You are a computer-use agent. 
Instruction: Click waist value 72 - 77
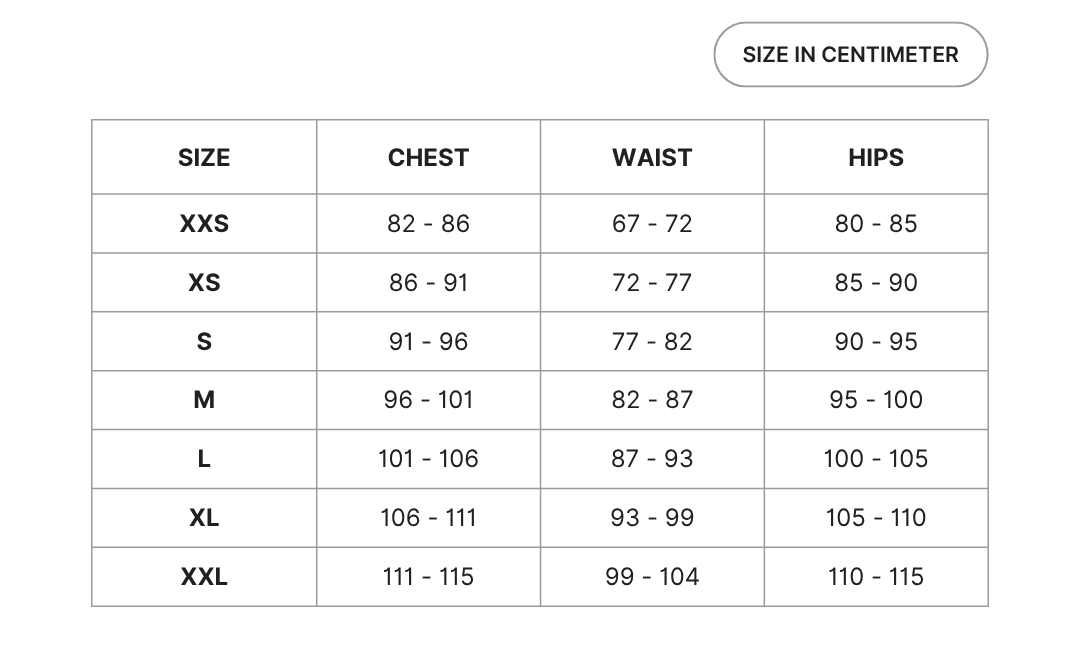pyautogui.click(x=652, y=283)
